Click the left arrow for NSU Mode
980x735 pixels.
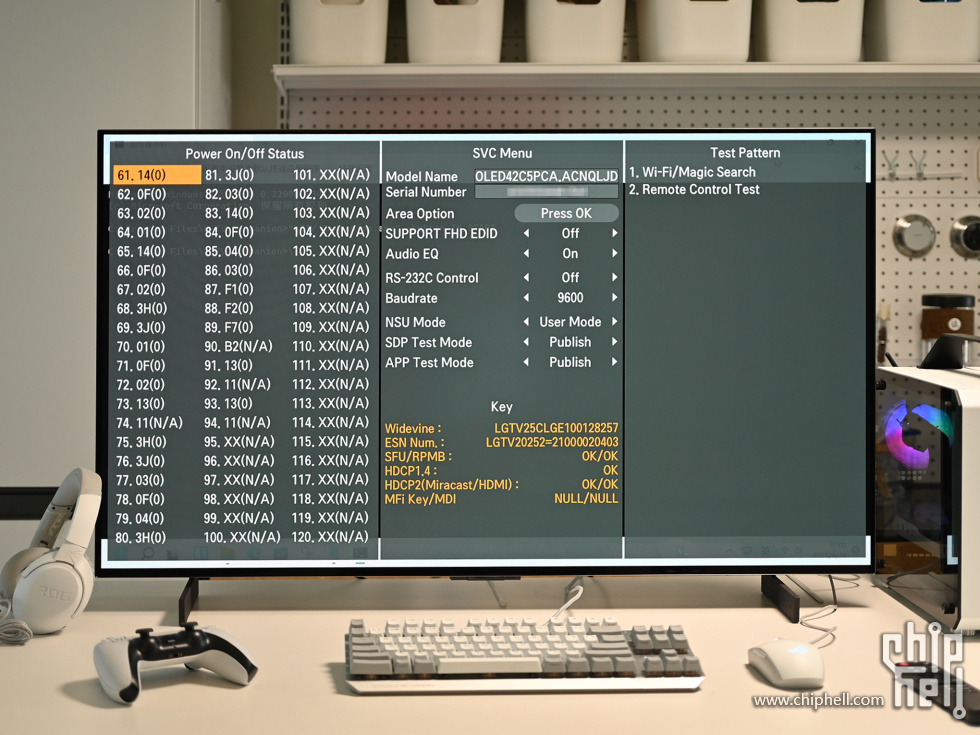coord(526,322)
